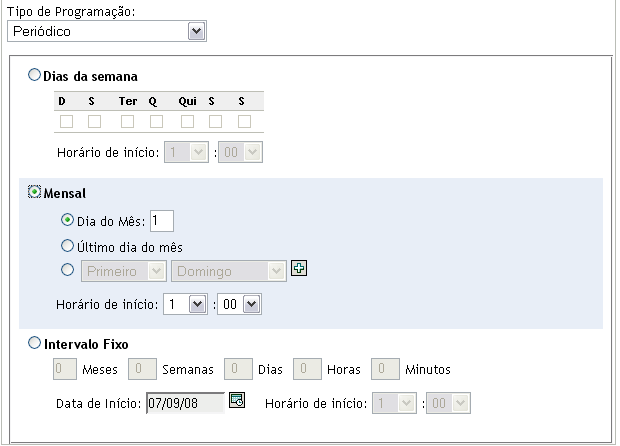Image resolution: width=620 pixels, height=446 pixels.
Task: Tick the Ter weekday checkbox
Action: click(128, 122)
